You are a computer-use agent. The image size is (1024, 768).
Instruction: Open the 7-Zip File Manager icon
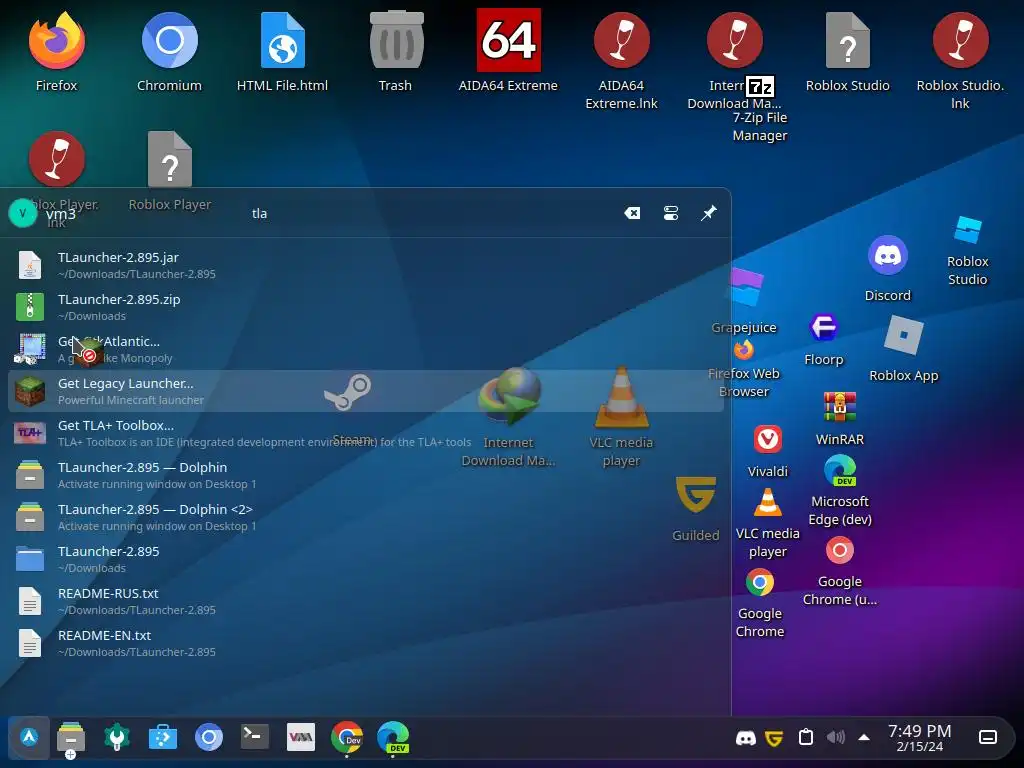760,110
